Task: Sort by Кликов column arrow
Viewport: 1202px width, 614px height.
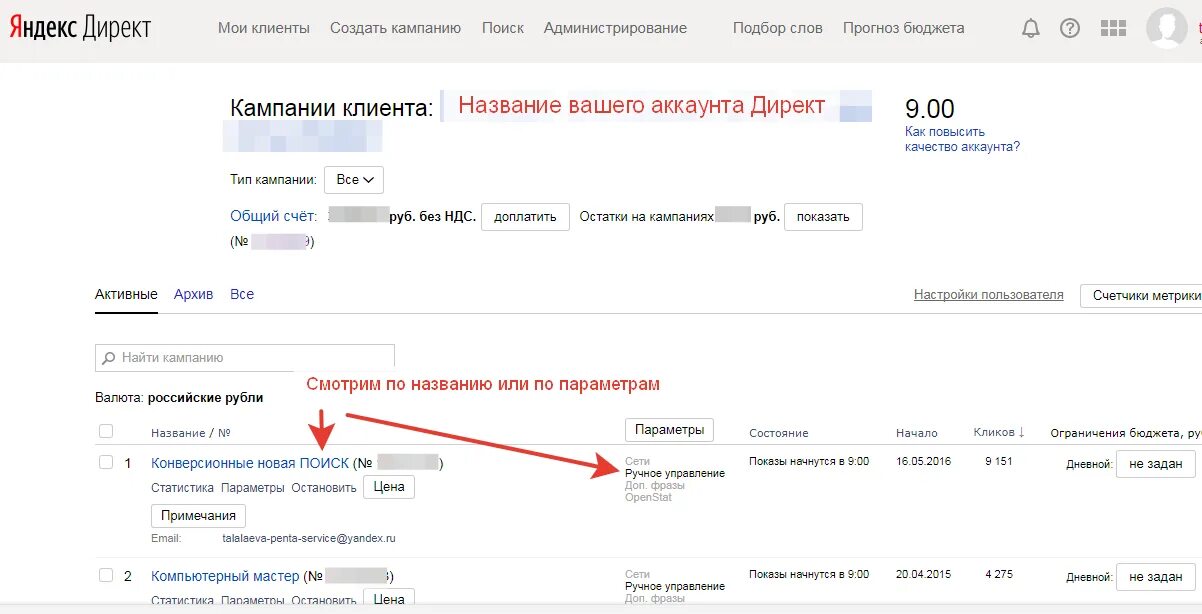Action: (x=1021, y=432)
